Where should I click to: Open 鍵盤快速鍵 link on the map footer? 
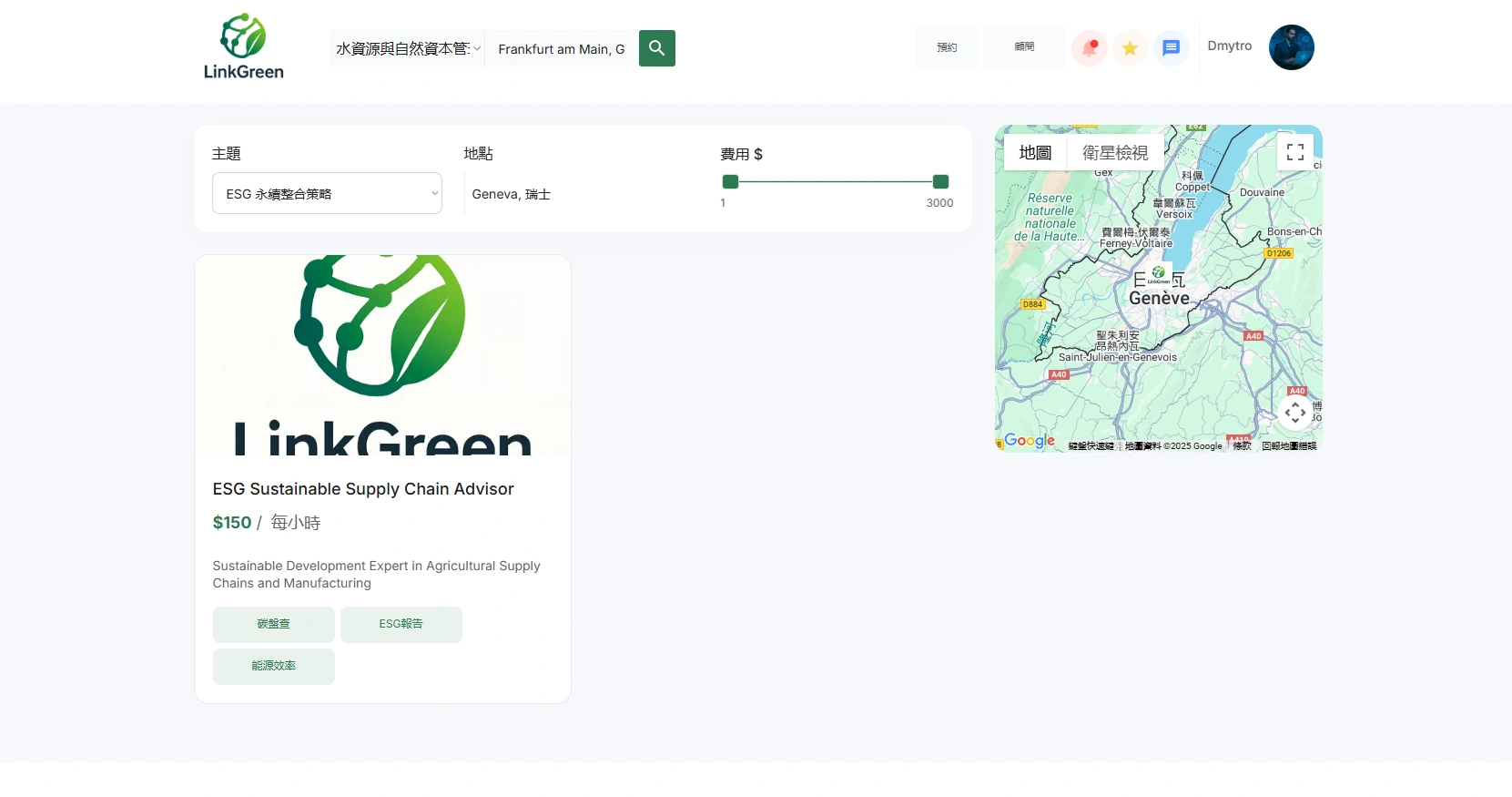pos(1091,446)
